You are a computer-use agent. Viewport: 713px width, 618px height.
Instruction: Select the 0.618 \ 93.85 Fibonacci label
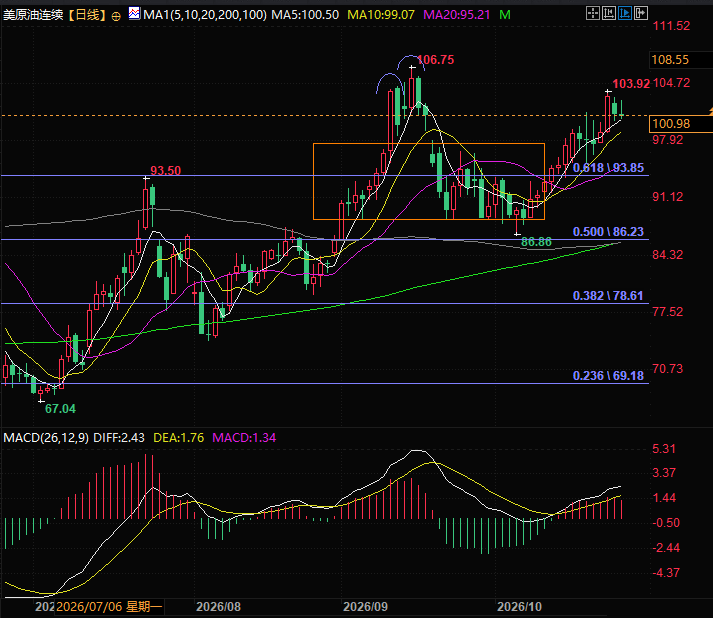[x=608, y=168]
